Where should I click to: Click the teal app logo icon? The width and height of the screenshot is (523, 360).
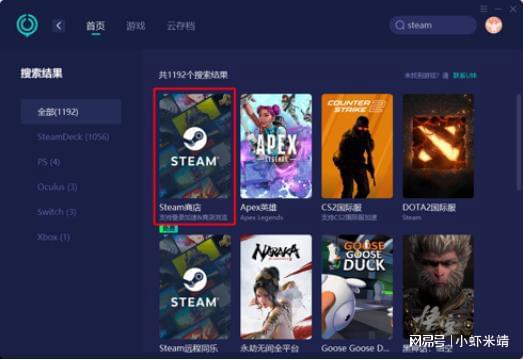27,25
